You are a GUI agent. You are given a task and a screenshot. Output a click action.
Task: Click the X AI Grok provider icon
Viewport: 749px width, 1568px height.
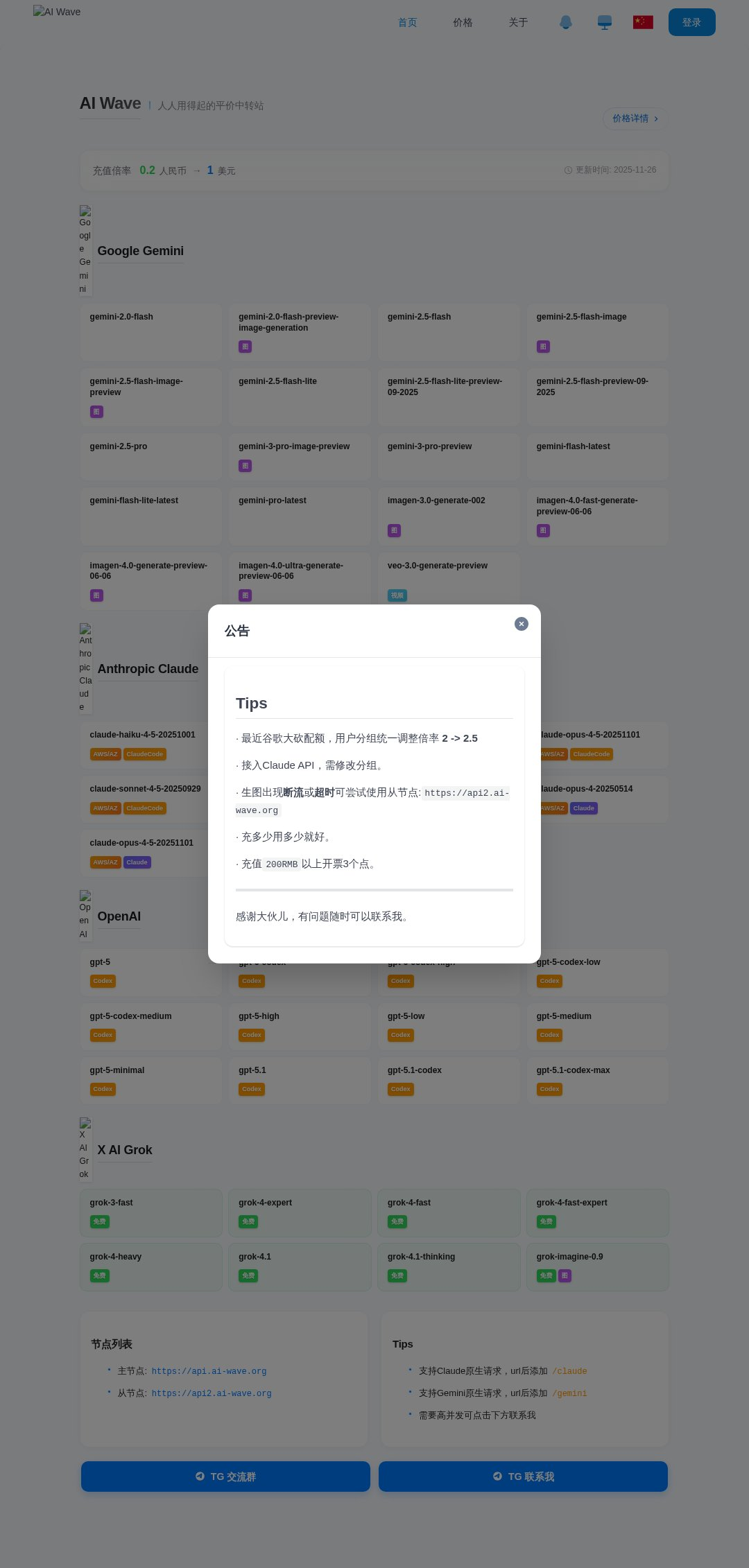[85, 1150]
